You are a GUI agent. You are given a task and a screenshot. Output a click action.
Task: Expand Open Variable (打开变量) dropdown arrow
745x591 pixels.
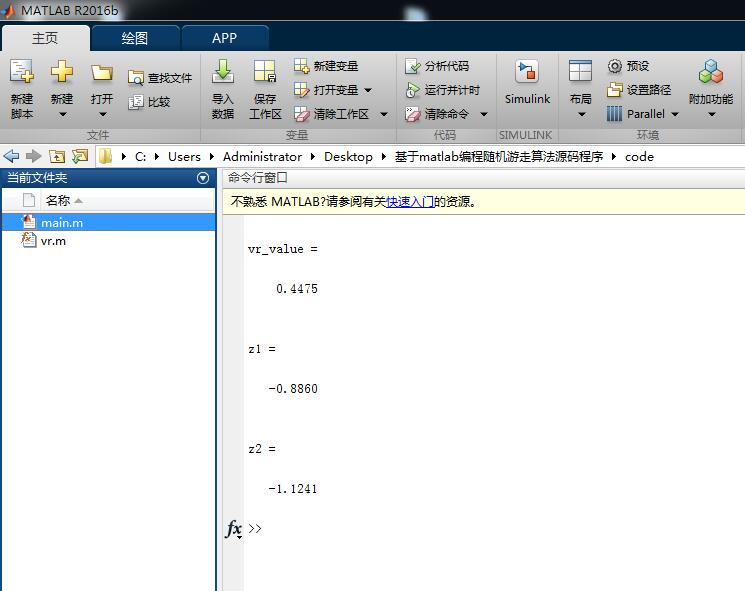point(368,90)
